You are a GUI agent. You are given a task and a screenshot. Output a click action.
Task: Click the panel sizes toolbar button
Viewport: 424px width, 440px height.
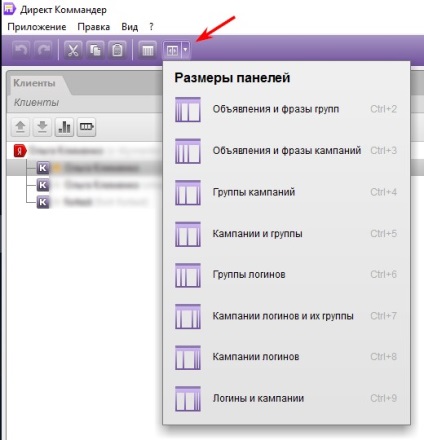(x=172, y=50)
